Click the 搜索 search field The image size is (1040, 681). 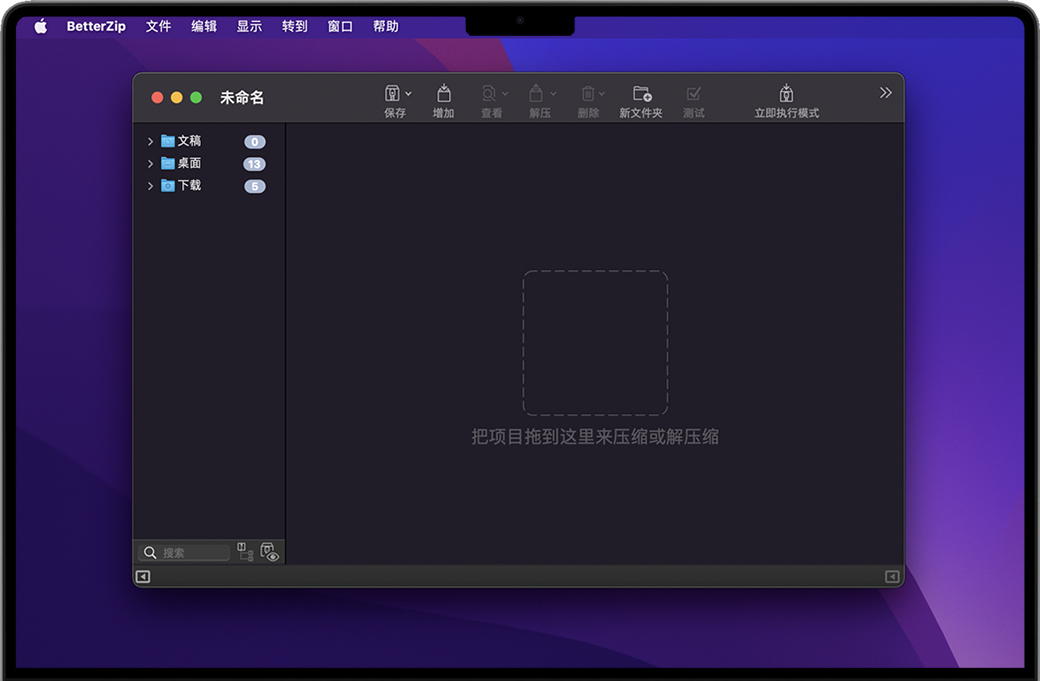click(x=194, y=553)
